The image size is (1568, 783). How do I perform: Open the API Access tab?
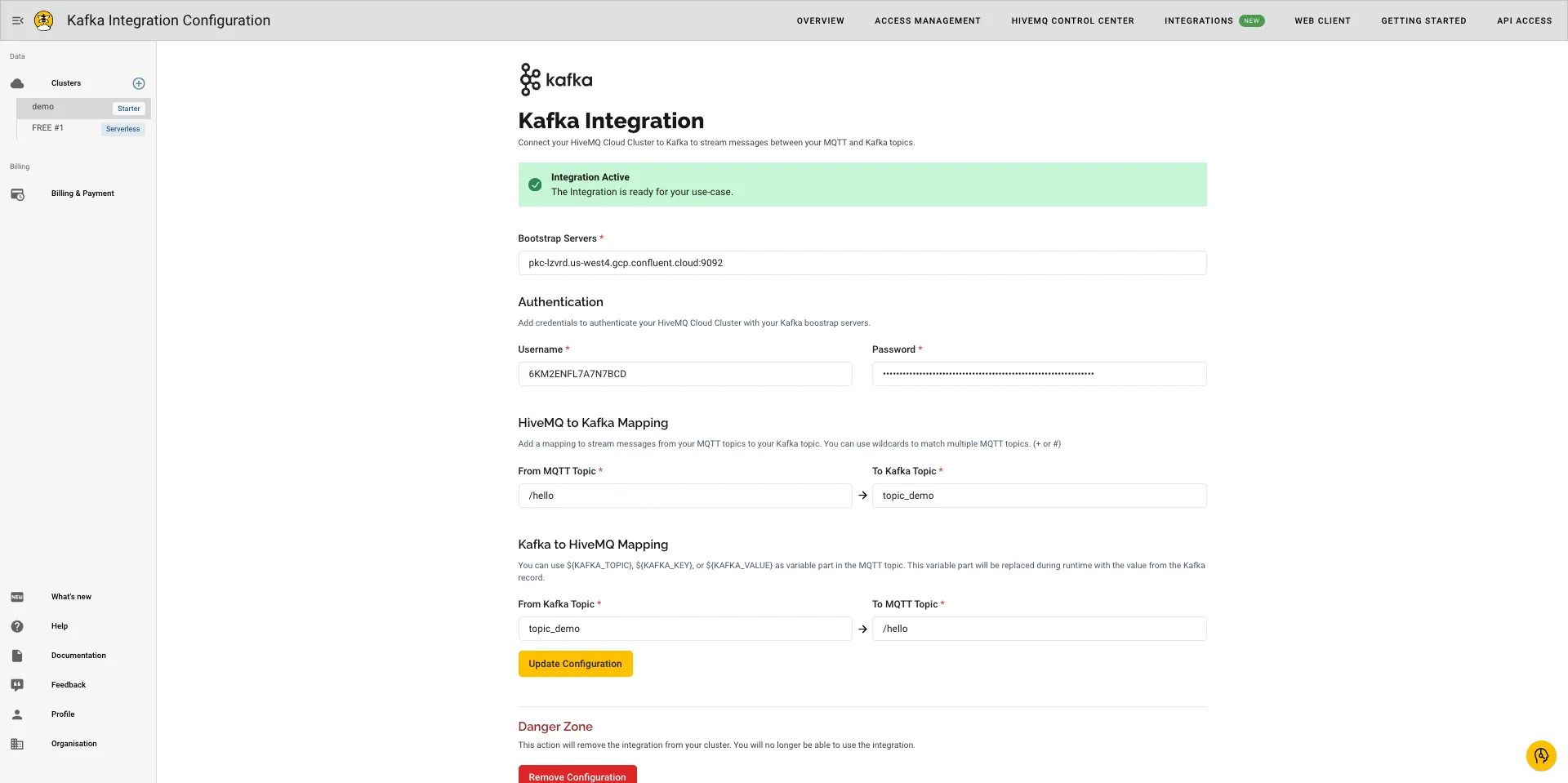click(1524, 20)
